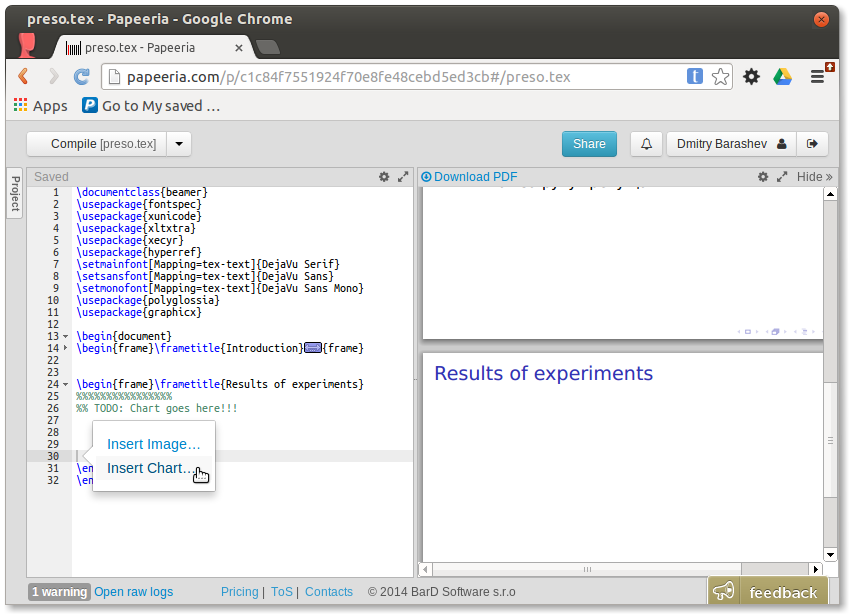Click the notifications bell button
This screenshot has width=849, height=614.
[x=646, y=144]
